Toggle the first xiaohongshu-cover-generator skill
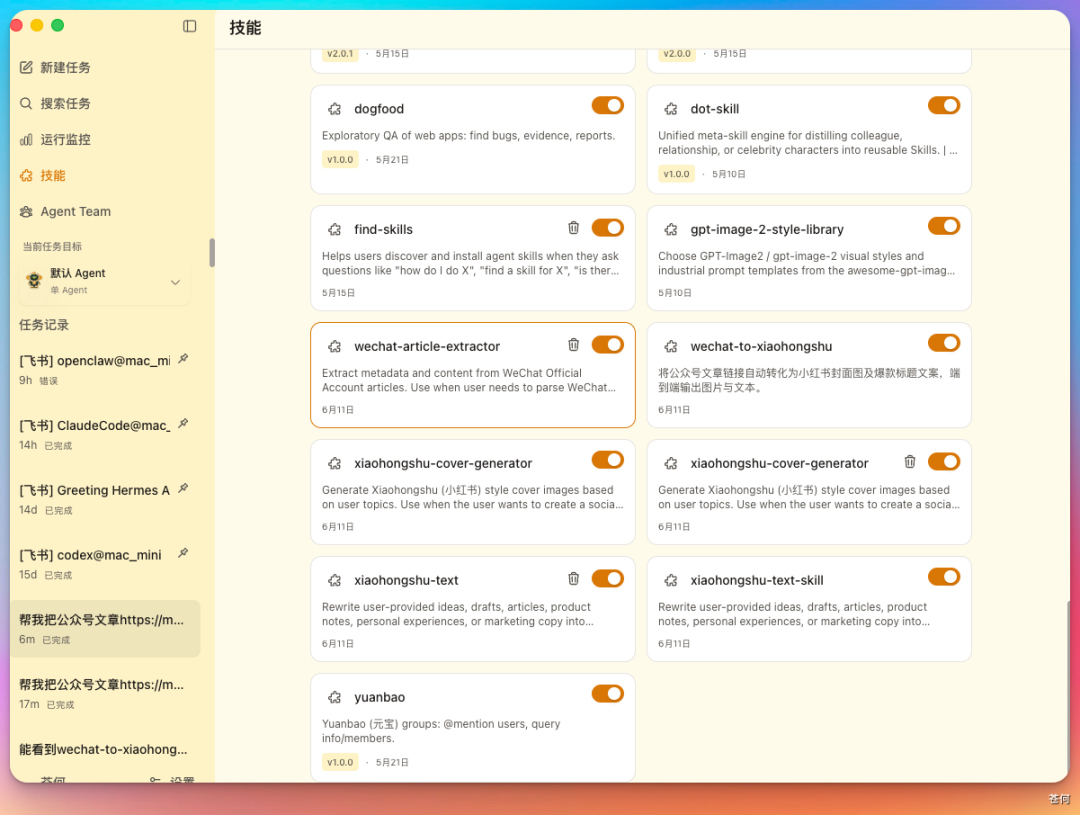The image size is (1080, 815). click(608, 460)
